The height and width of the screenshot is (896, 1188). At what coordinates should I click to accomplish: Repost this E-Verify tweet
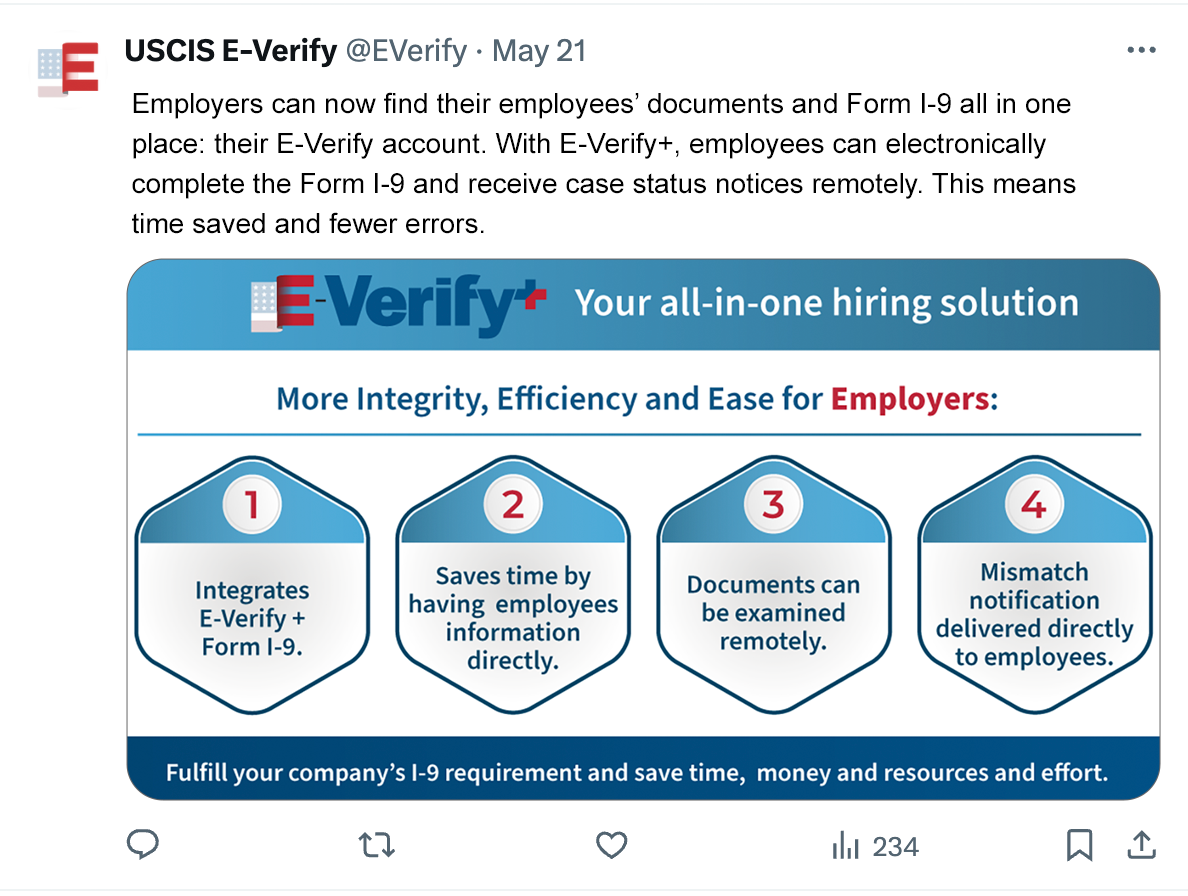tap(377, 846)
